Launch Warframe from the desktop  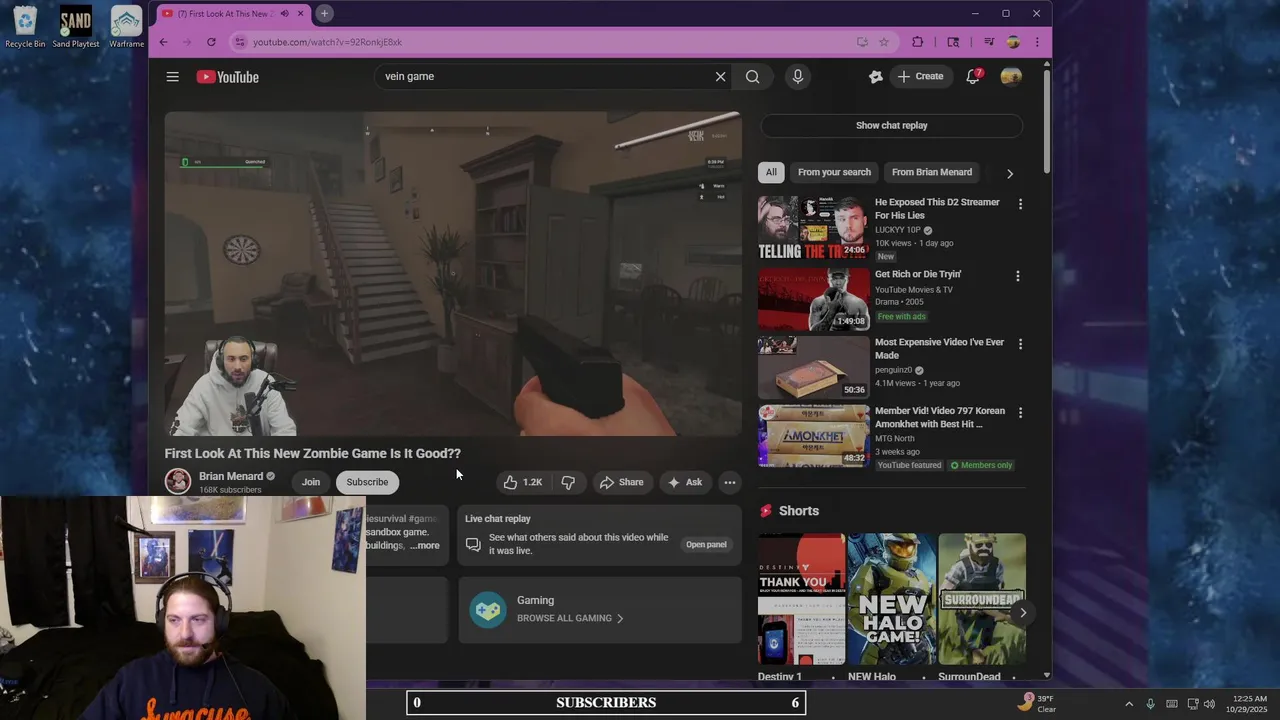click(x=126, y=26)
